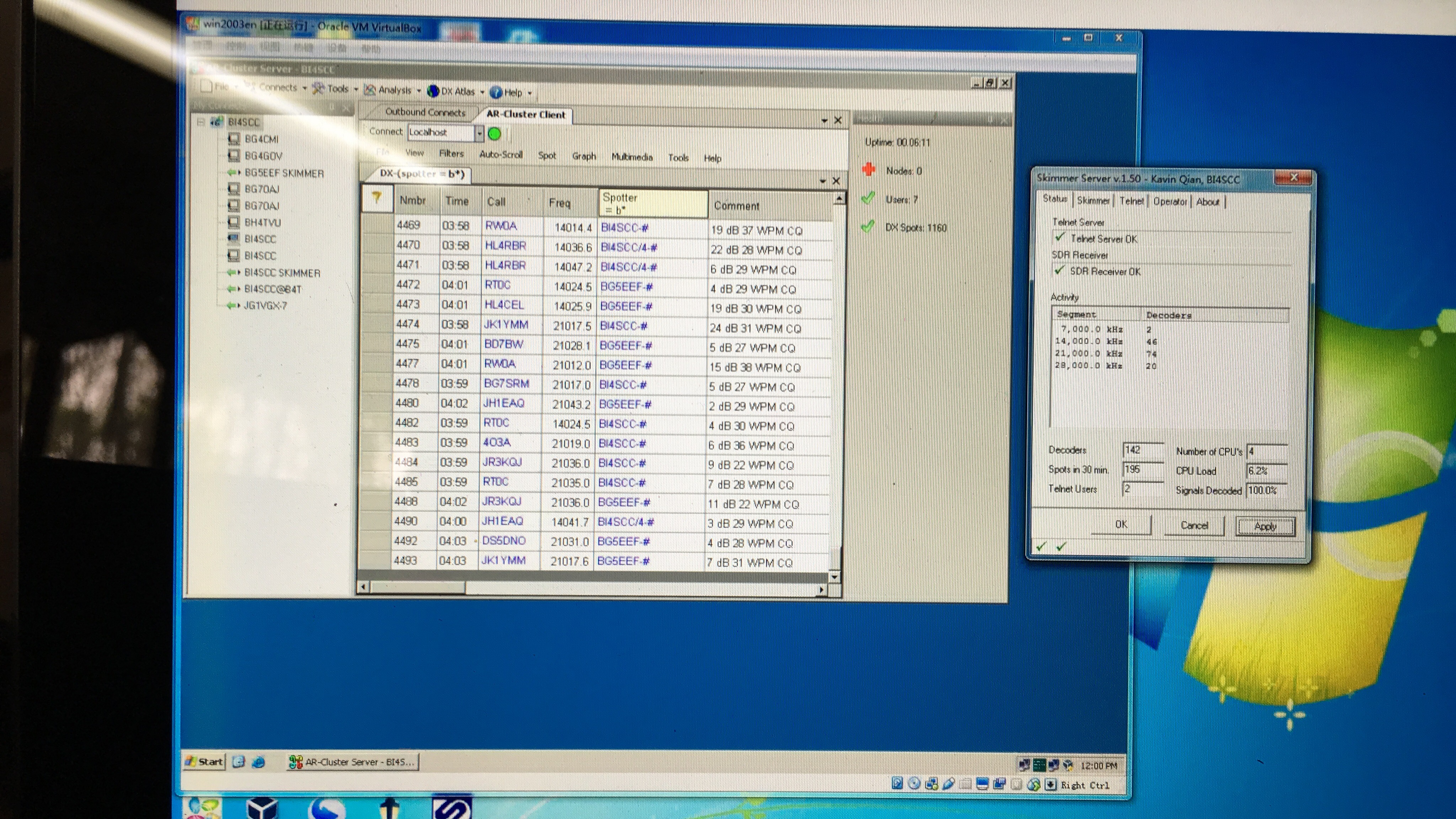The image size is (1456, 819).
Task: Switch to the AR-Cluster Client tab
Action: [x=526, y=114]
